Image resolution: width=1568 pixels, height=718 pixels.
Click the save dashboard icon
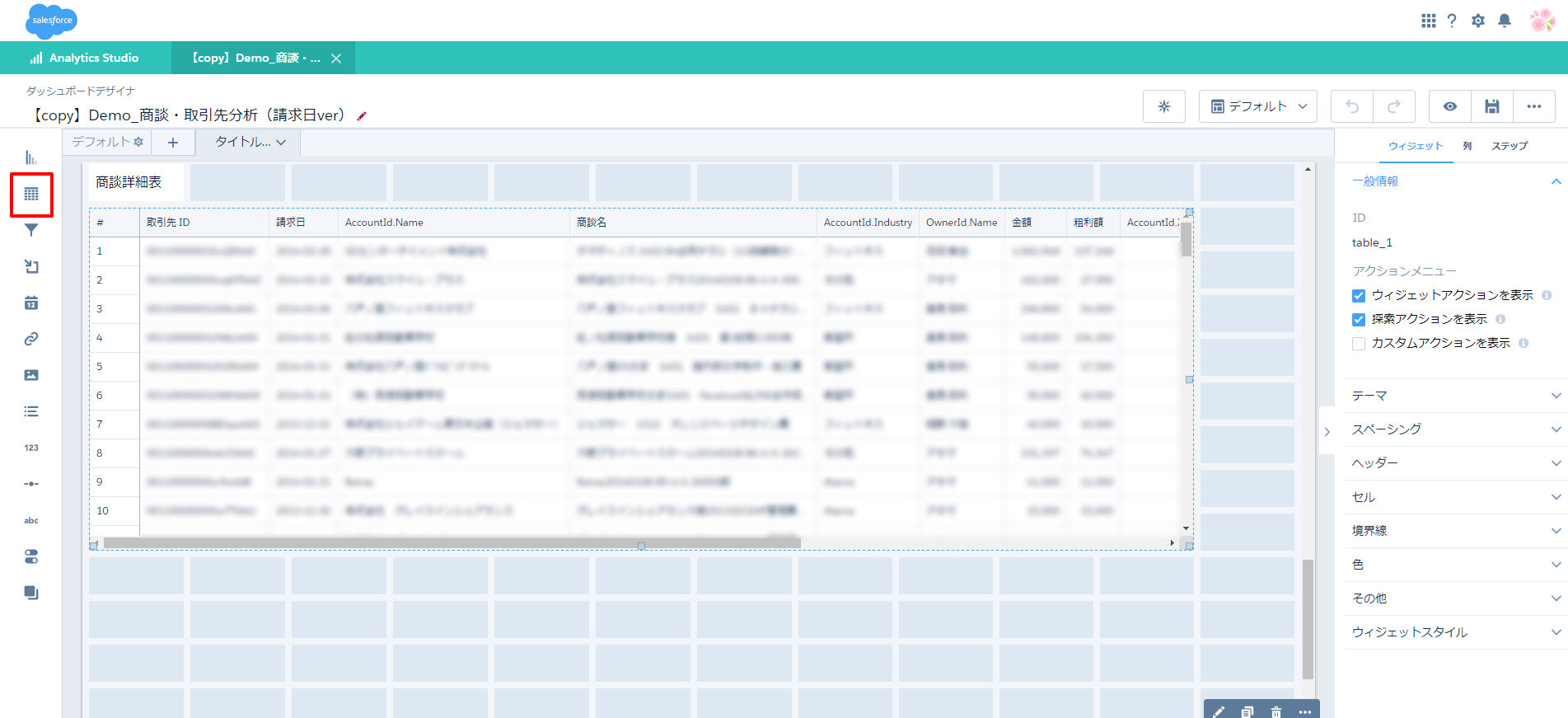pyautogui.click(x=1491, y=106)
